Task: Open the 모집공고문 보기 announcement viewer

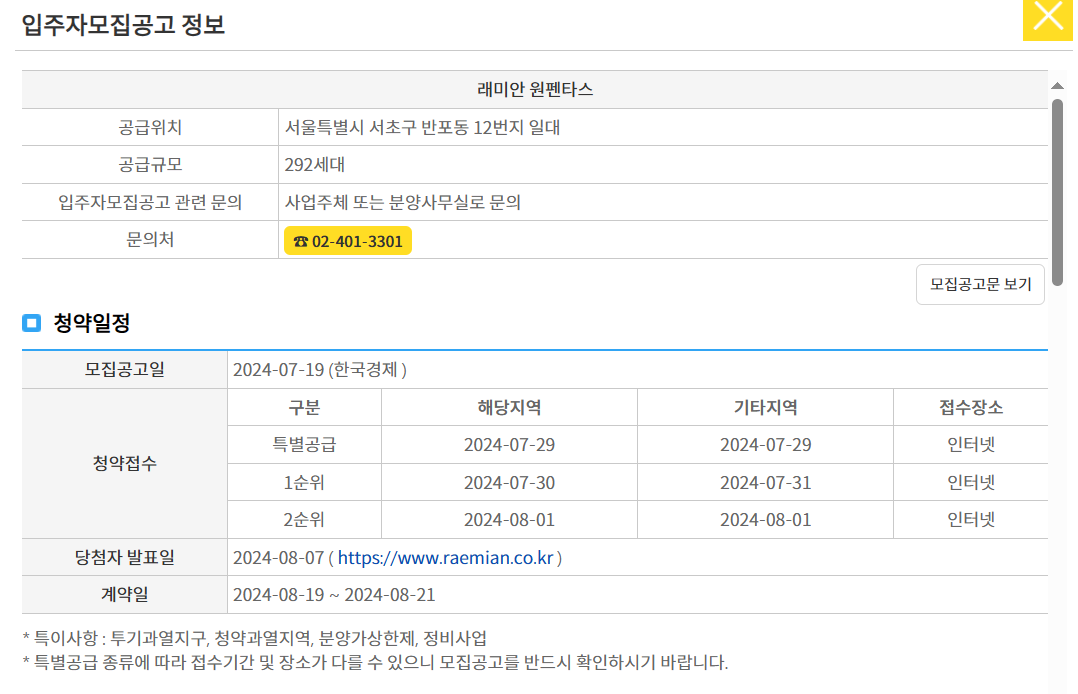Action: [x=979, y=284]
